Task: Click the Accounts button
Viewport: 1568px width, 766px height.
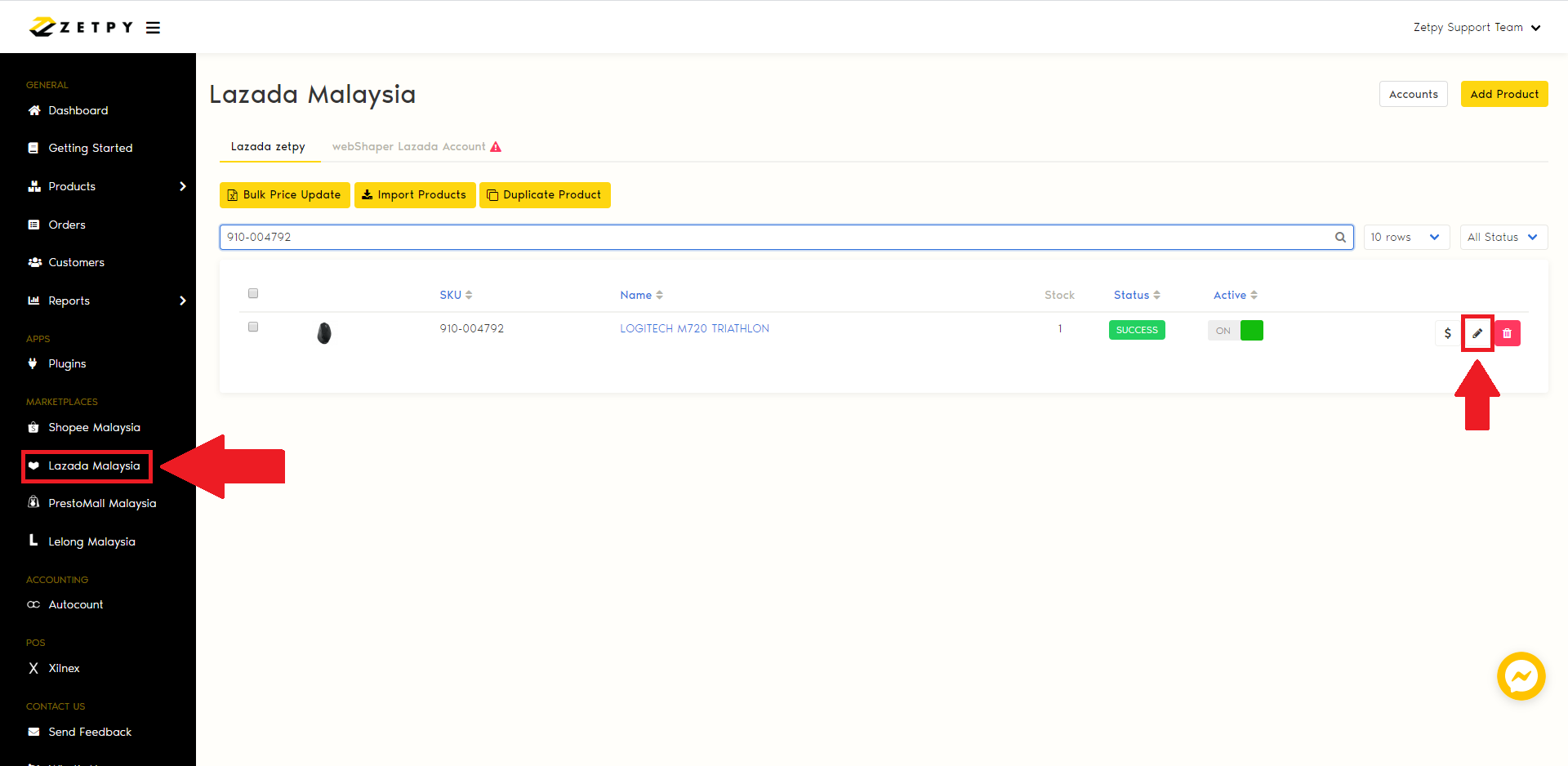Action: (x=1414, y=94)
